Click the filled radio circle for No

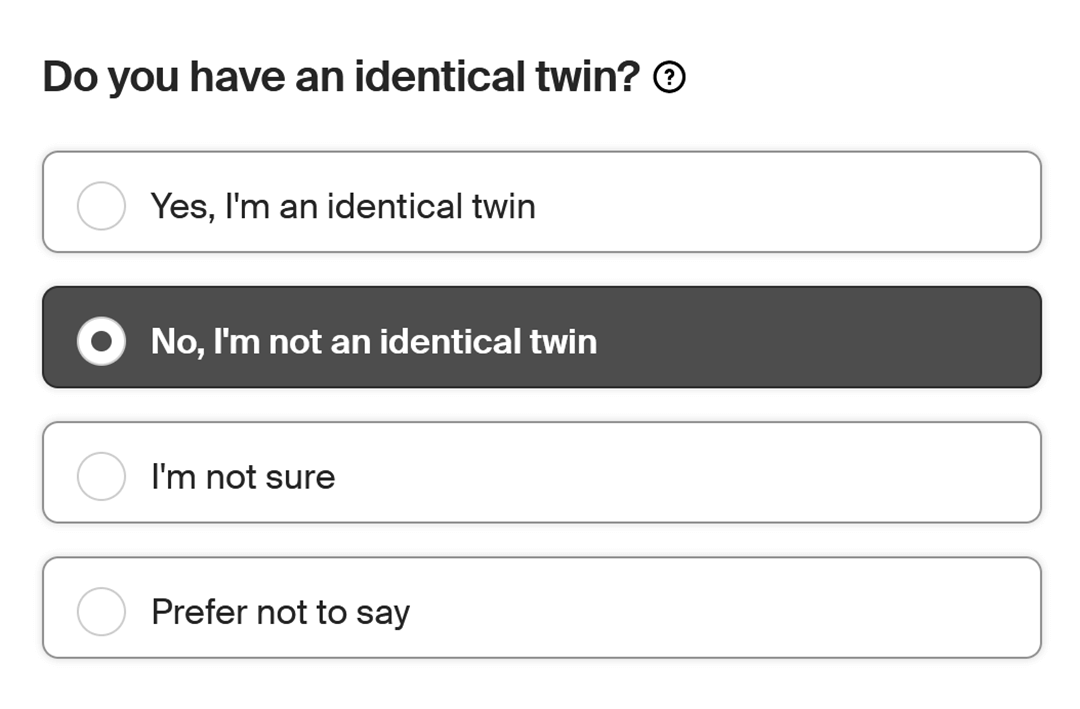[x=101, y=341]
